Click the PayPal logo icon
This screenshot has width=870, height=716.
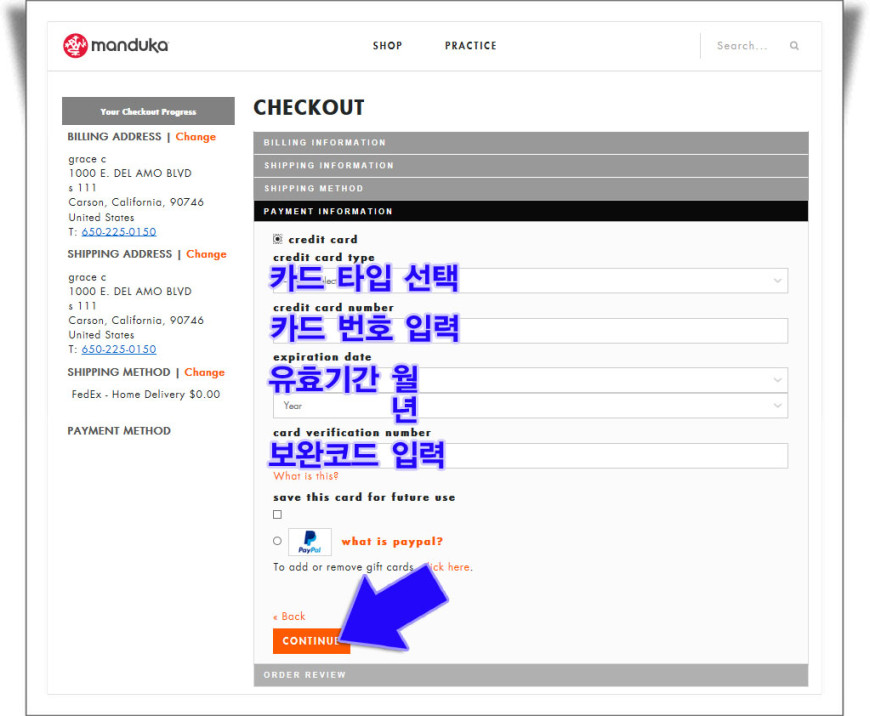[310, 542]
